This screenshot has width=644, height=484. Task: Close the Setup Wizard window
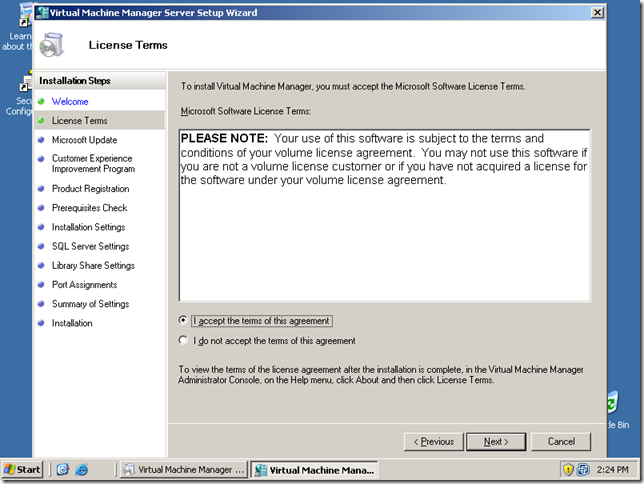point(597,13)
